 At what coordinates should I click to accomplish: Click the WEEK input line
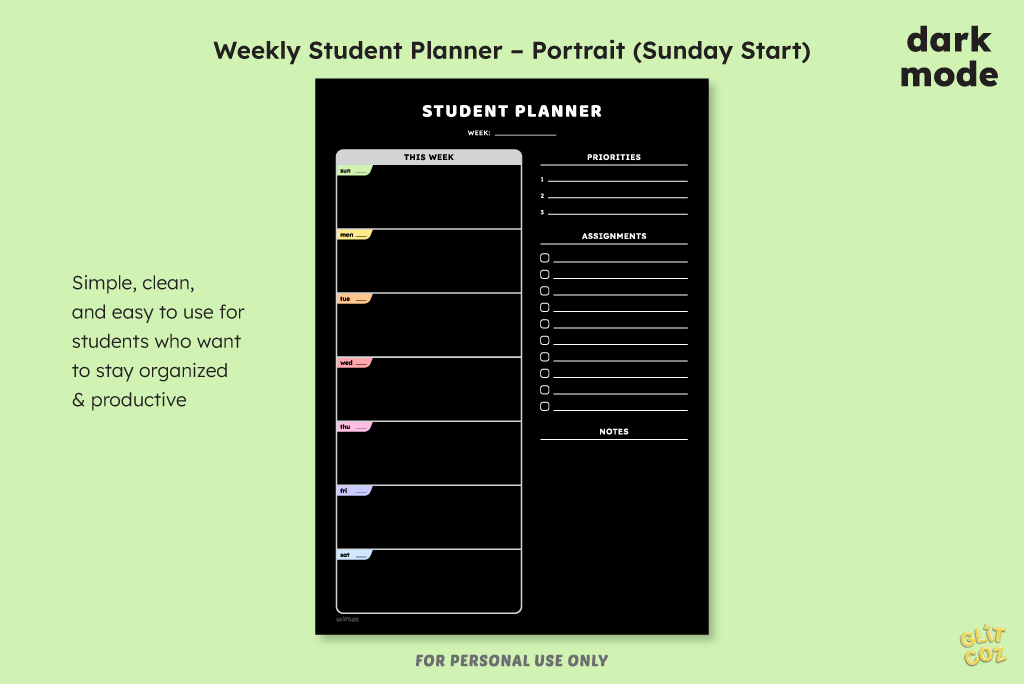pos(525,134)
